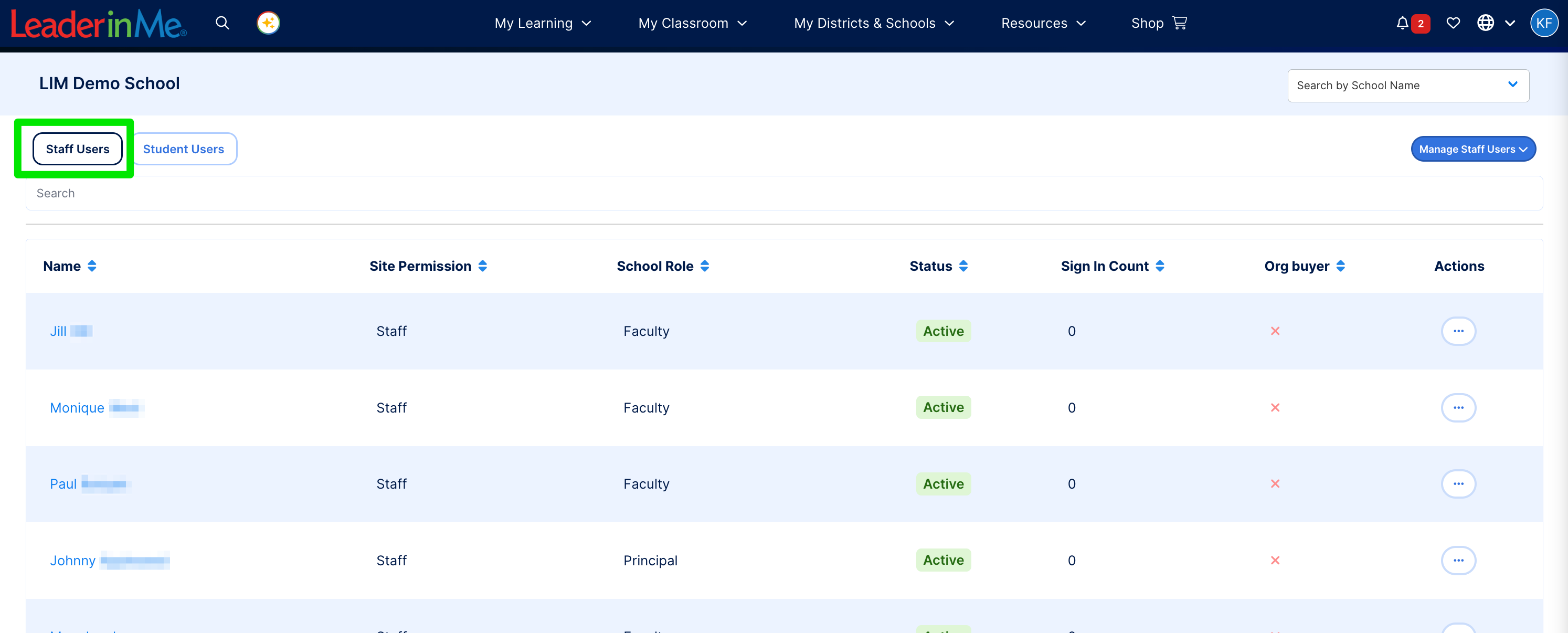Click the Org buyer X for Paul
Image resolution: width=1568 pixels, height=633 pixels.
coord(1275,484)
